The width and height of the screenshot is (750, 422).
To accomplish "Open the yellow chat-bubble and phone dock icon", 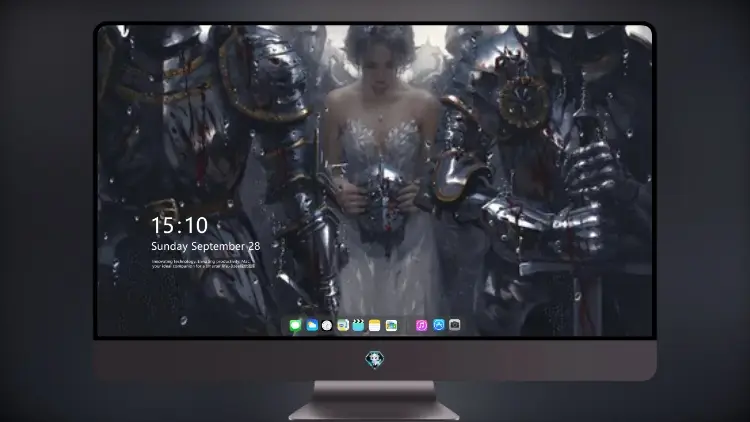I will 343,325.
